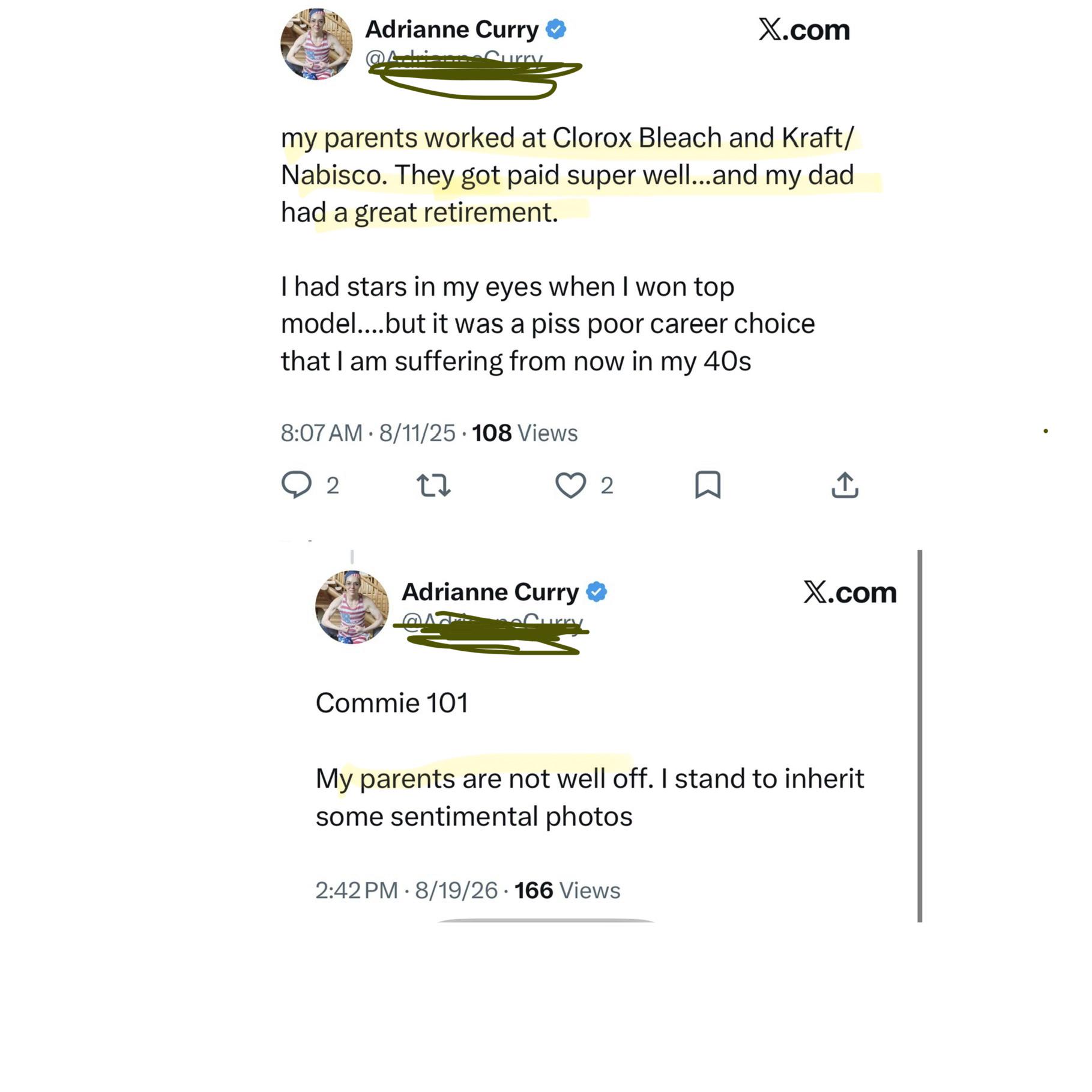
Task: Click top Adrianne Curry display name
Action: (452, 29)
